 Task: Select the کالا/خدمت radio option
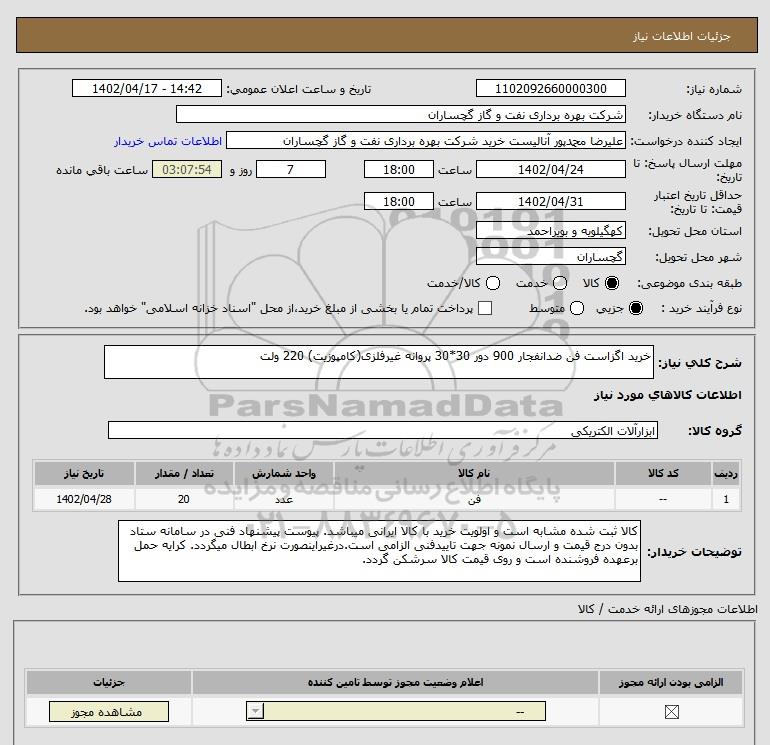coord(493,283)
